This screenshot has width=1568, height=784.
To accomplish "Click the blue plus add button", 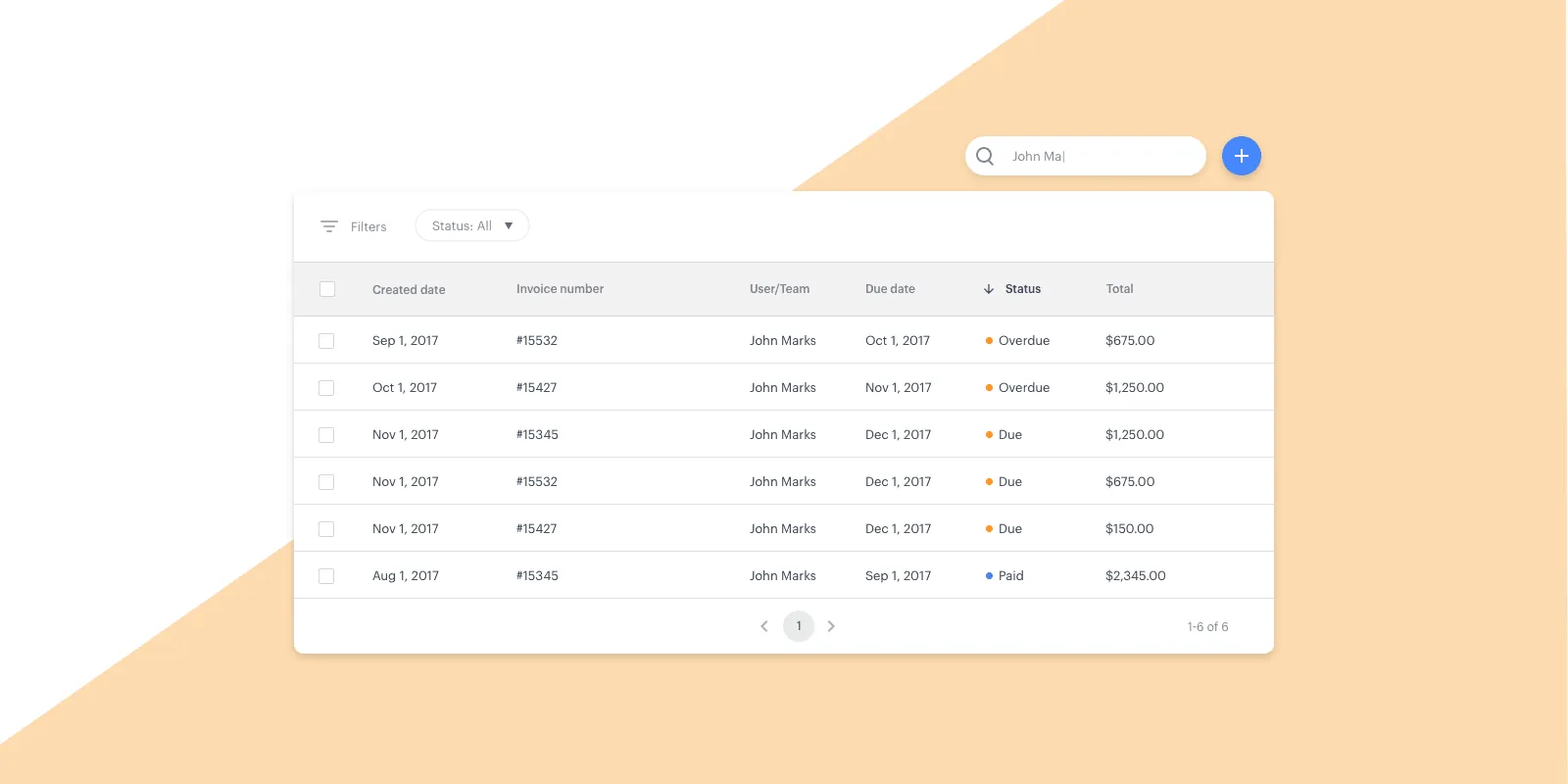I will pos(1242,156).
